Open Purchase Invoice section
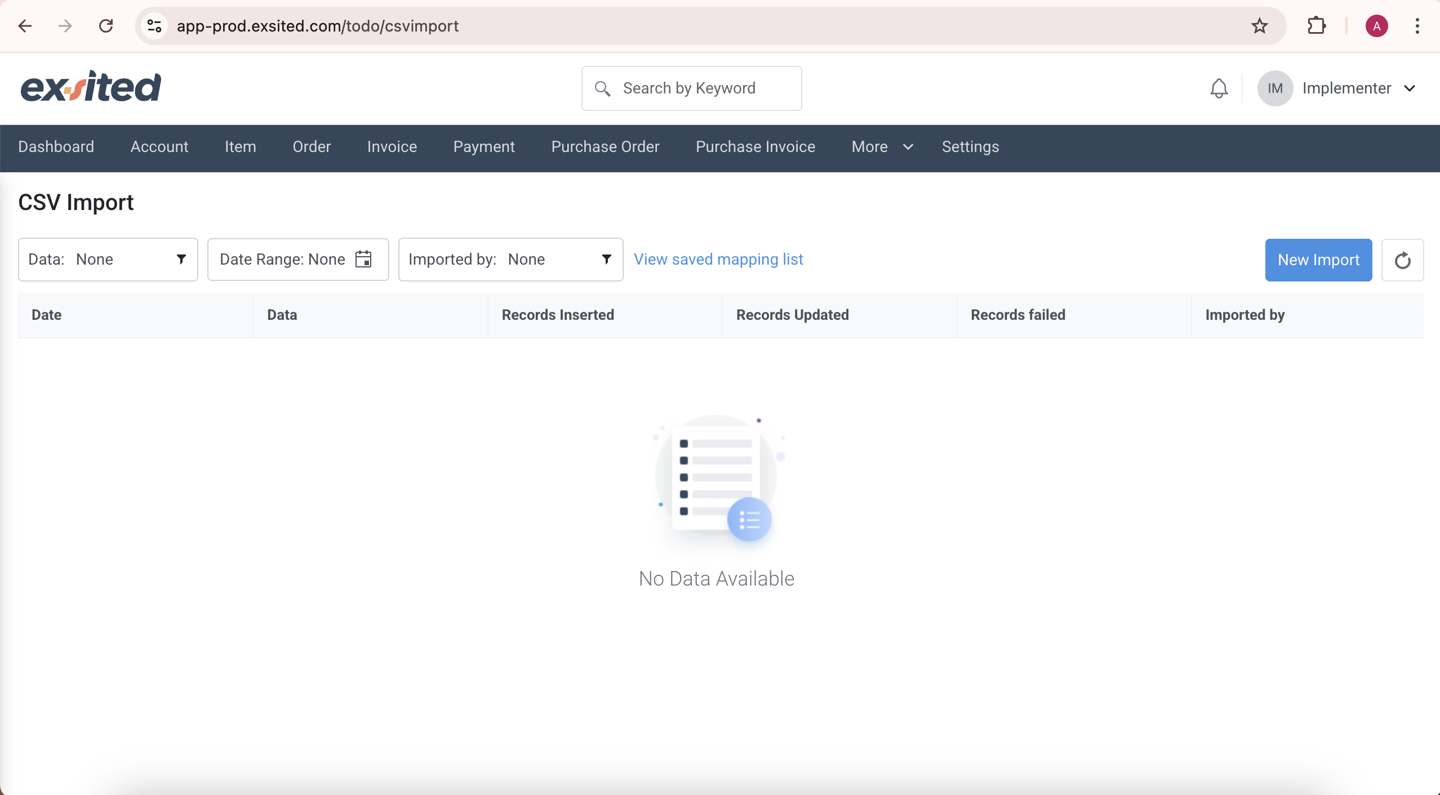This screenshot has height=795, width=1440. [x=755, y=147]
